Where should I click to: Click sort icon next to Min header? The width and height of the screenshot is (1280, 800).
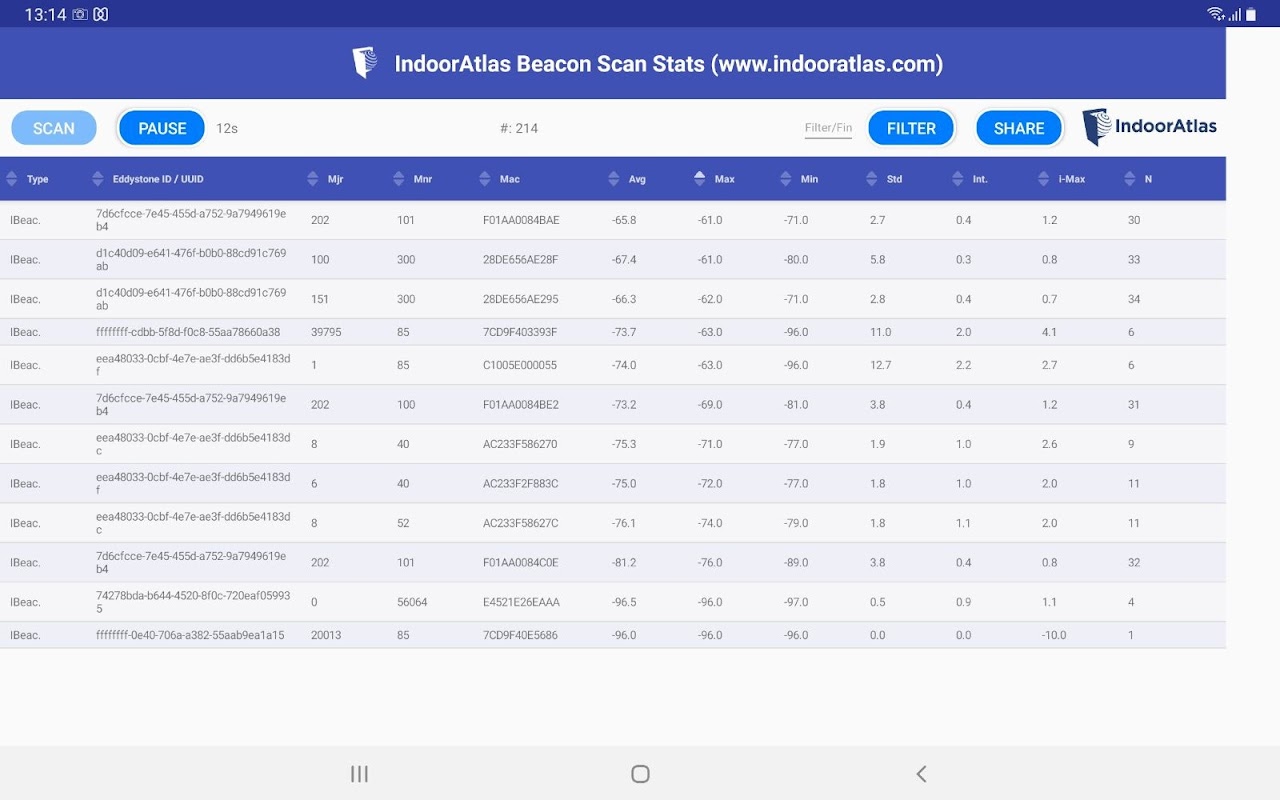786,179
